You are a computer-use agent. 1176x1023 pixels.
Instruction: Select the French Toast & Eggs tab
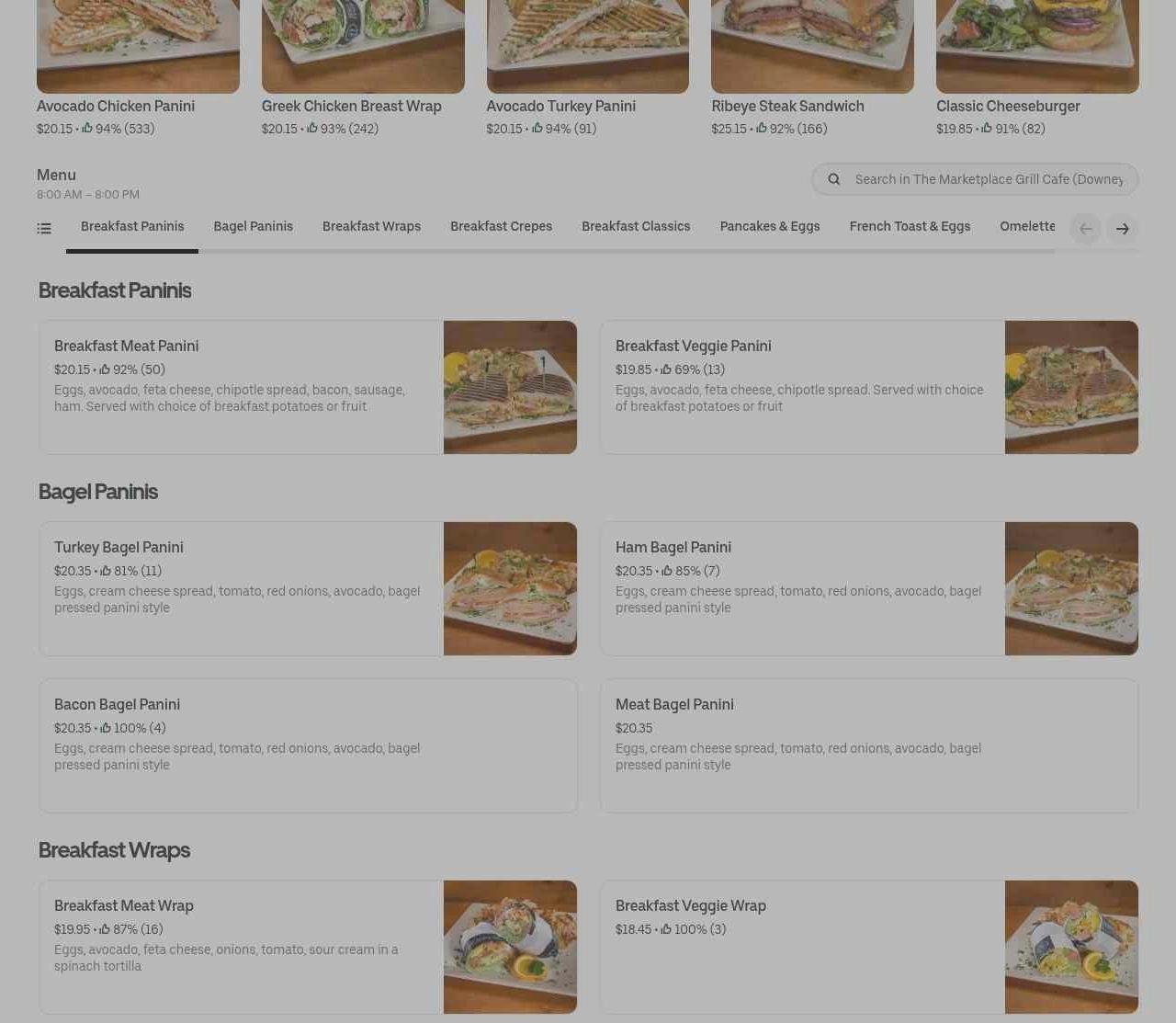click(910, 226)
